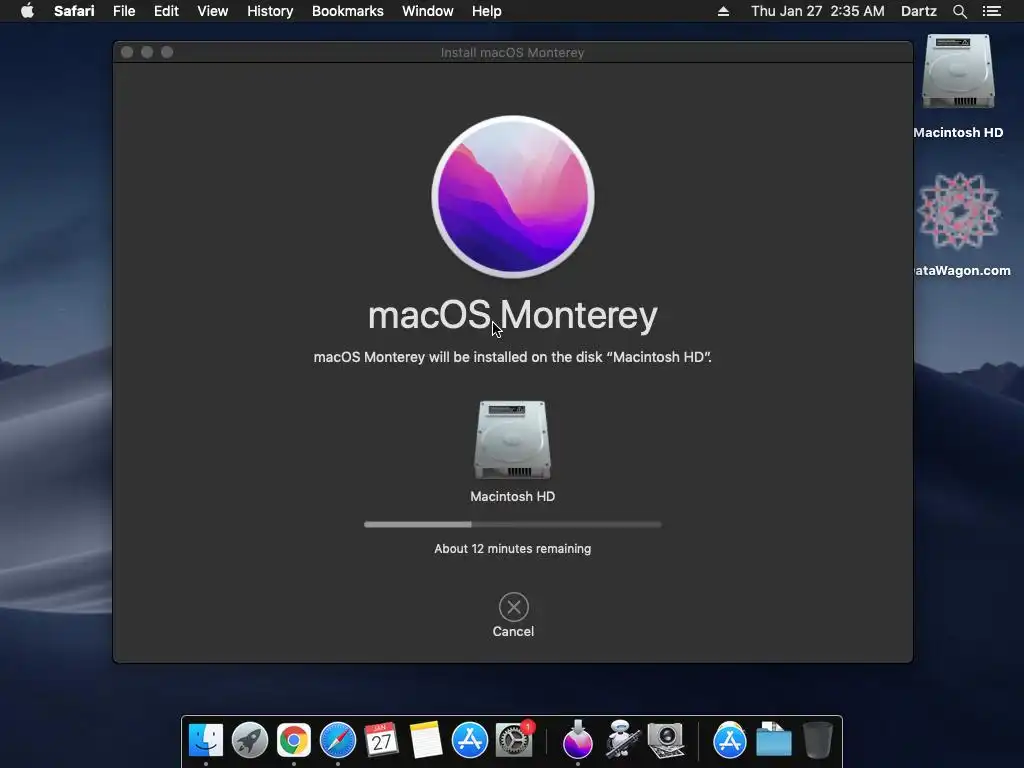Open Spotlight search
Image resolution: width=1024 pixels, height=768 pixels.
pos(959,11)
